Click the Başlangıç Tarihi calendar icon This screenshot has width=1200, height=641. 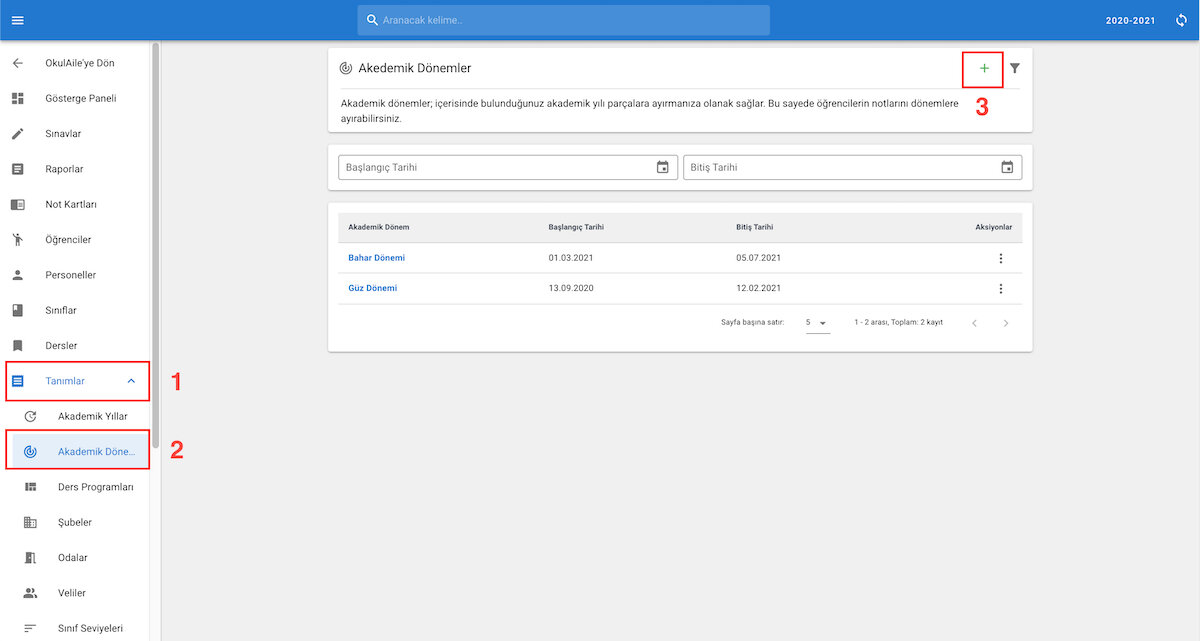click(662, 167)
